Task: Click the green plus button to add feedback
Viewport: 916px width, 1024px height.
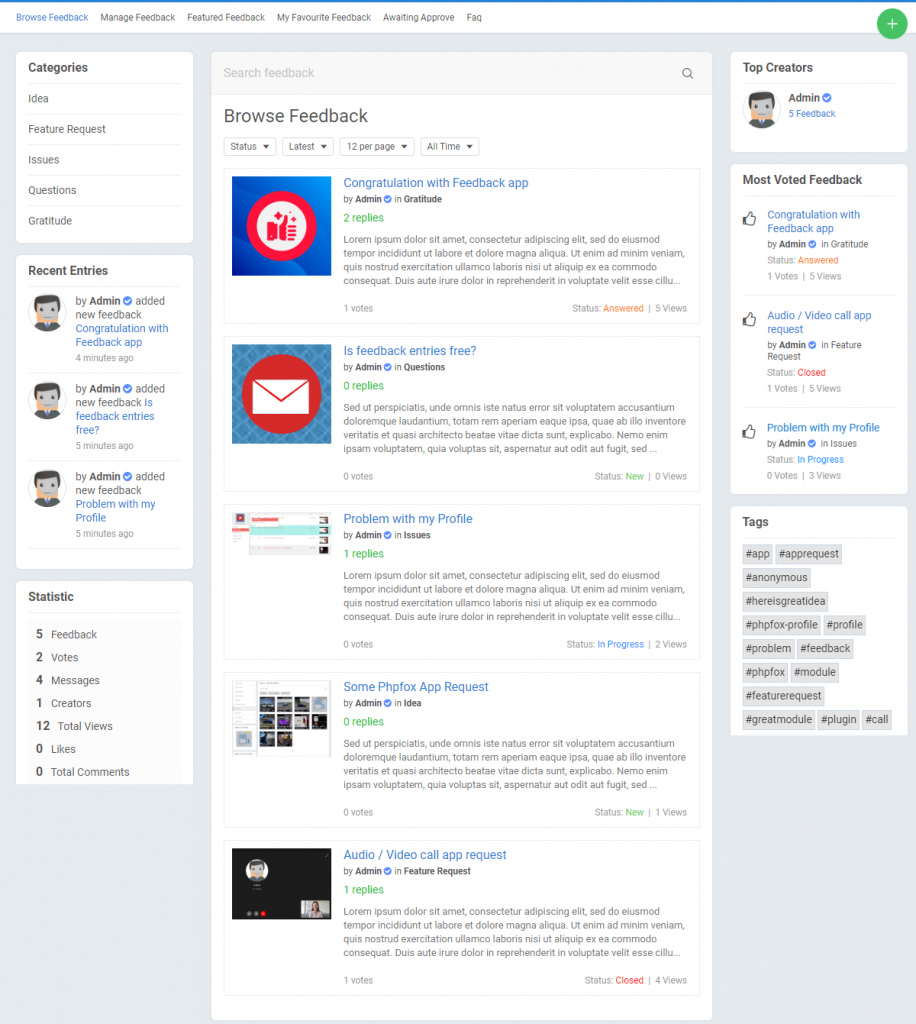Action: pyautogui.click(x=891, y=23)
